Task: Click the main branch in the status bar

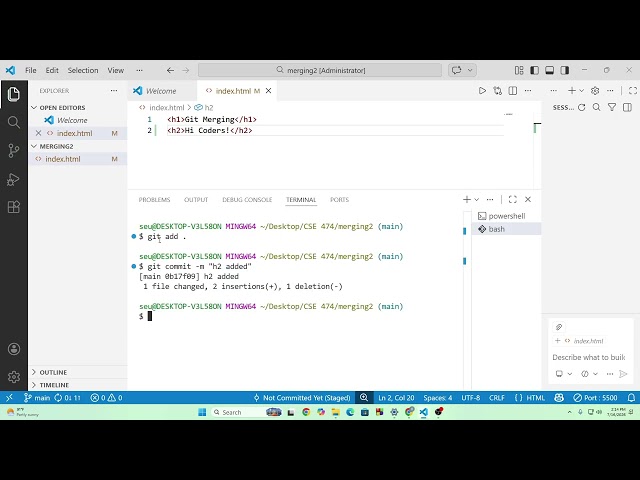Action: coord(37,398)
